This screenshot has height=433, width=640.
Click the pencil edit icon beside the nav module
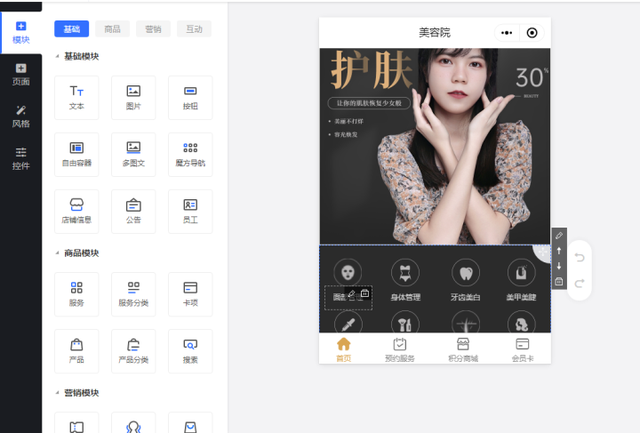[x=559, y=235]
